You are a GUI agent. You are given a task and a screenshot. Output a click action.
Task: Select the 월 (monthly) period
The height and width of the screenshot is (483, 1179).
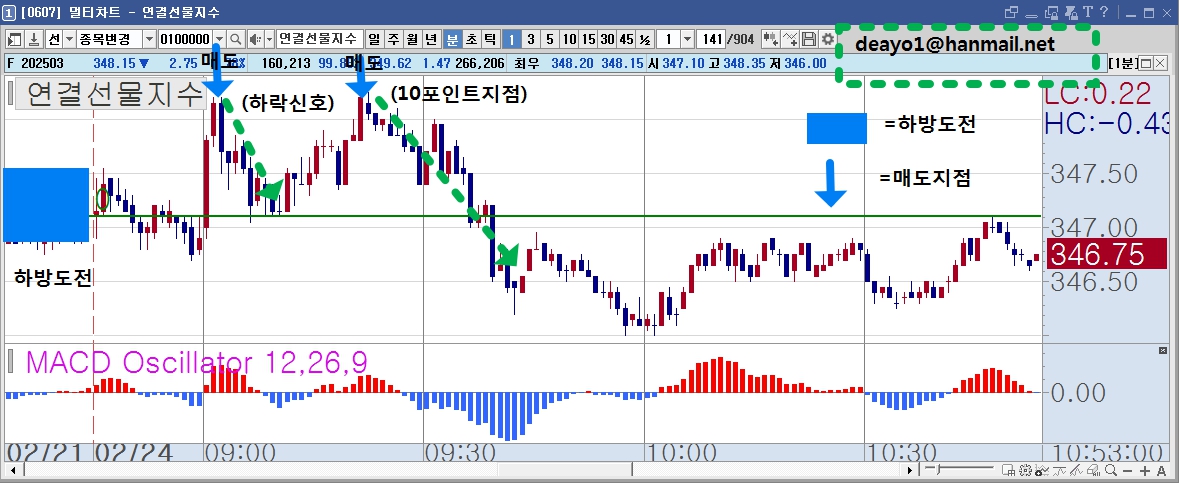click(x=412, y=39)
